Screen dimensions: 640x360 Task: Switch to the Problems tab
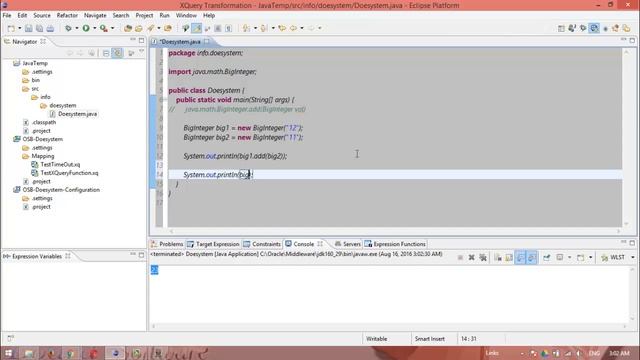tap(167, 244)
